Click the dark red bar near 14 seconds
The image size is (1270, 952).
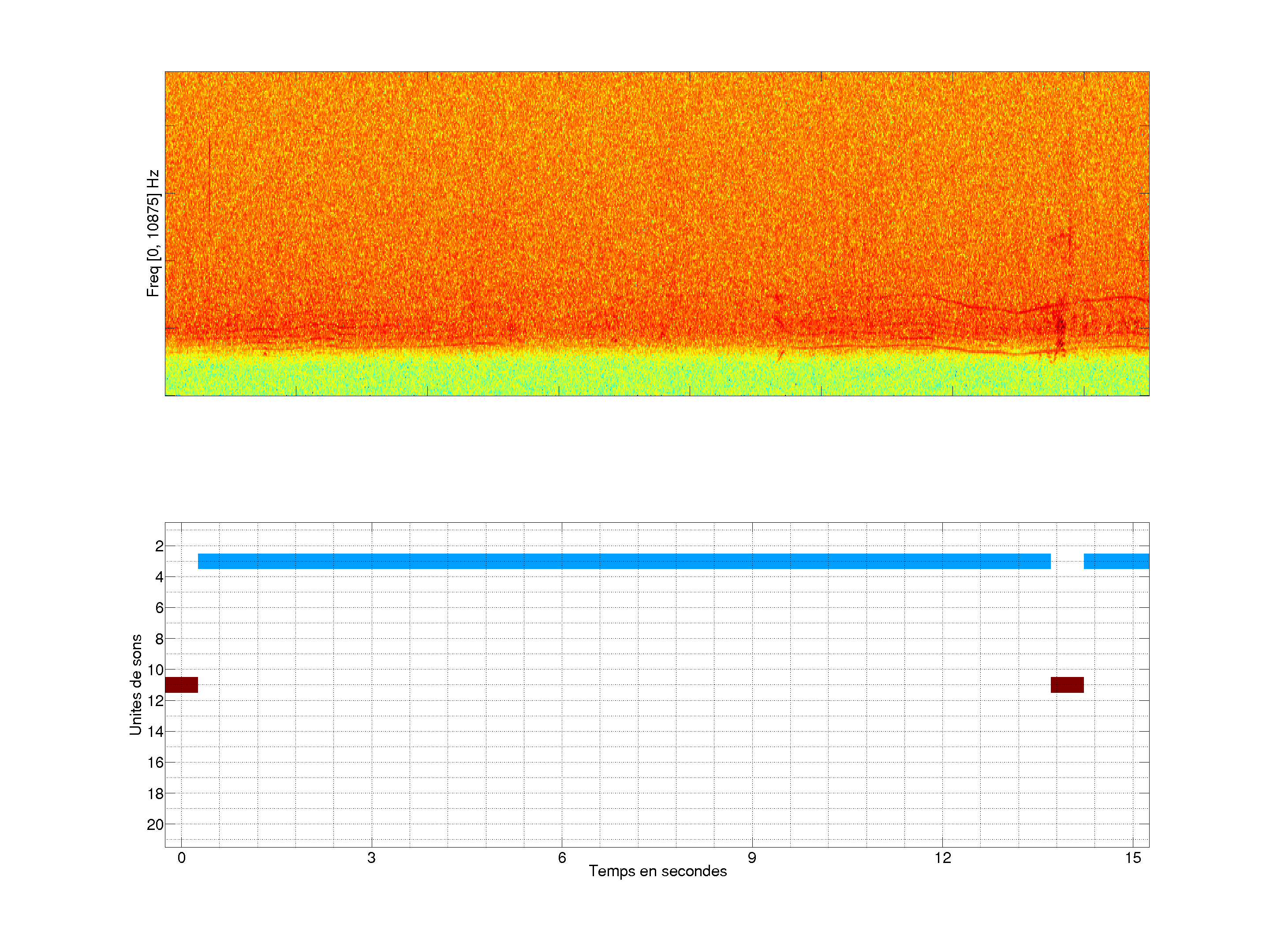[1067, 684]
